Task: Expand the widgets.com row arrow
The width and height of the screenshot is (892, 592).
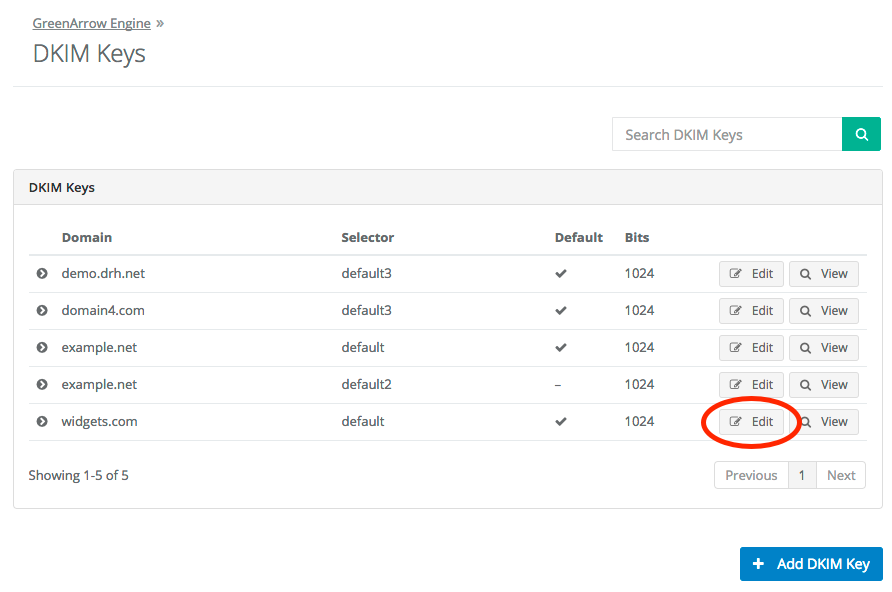Action: pyautogui.click(x=42, y=422)
